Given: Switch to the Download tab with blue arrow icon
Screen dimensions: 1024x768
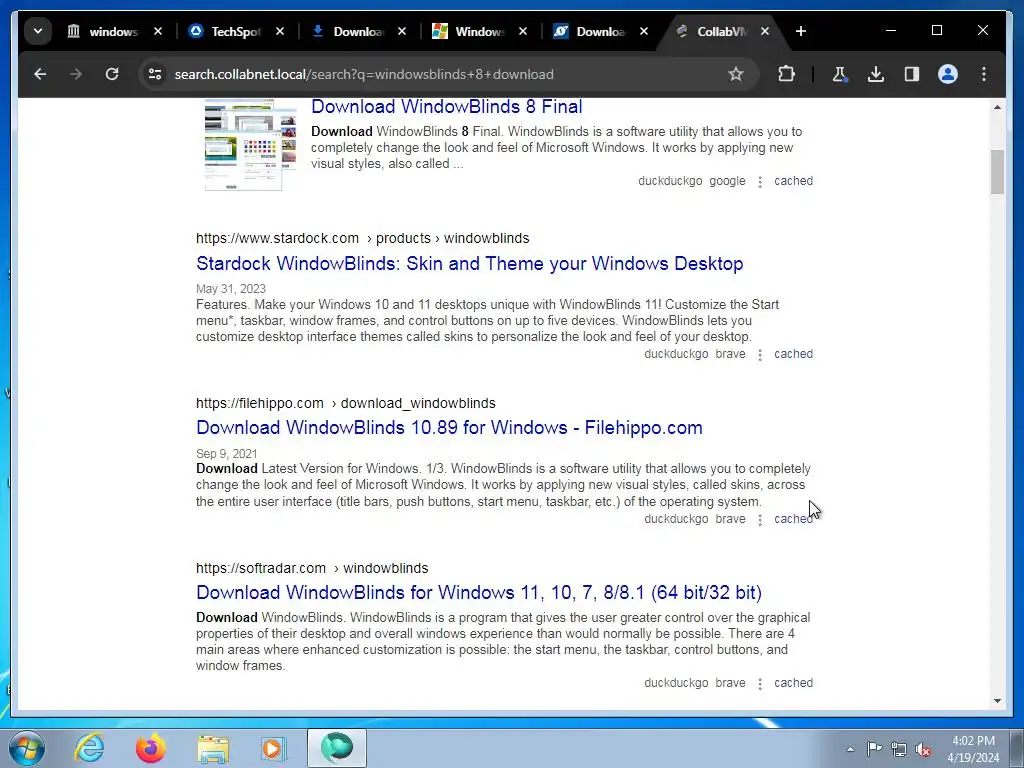Looking at the screenshot, I should (348, 31).
